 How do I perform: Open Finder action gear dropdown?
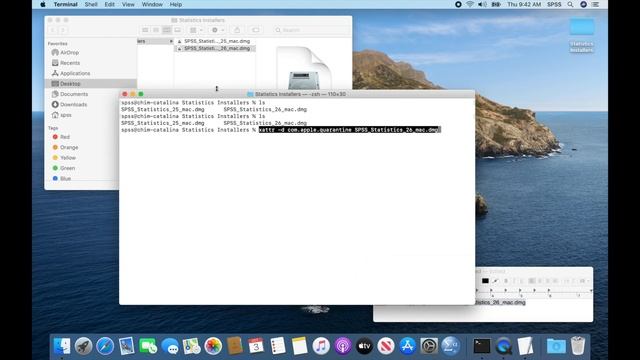pos(217,30)
